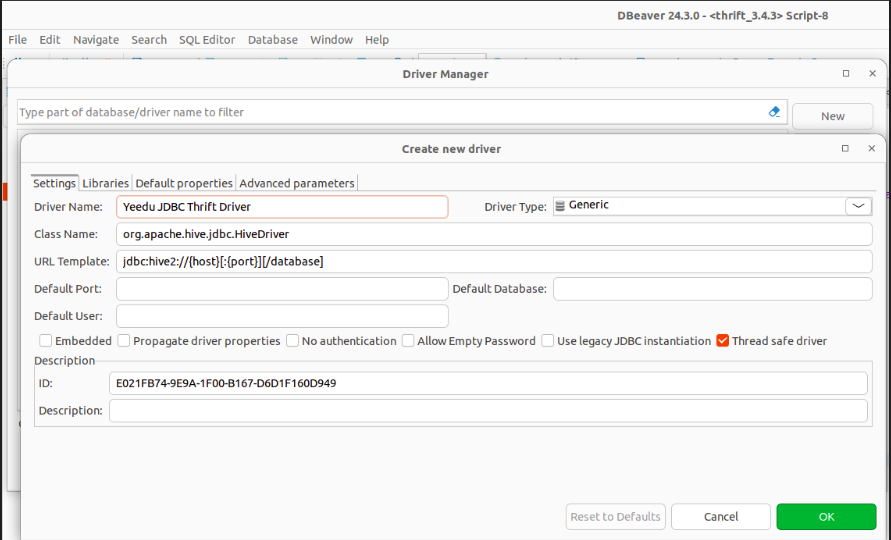Click the Default Database input field
The width and height of the screenshot is (891, 540).
coord(713,289)
